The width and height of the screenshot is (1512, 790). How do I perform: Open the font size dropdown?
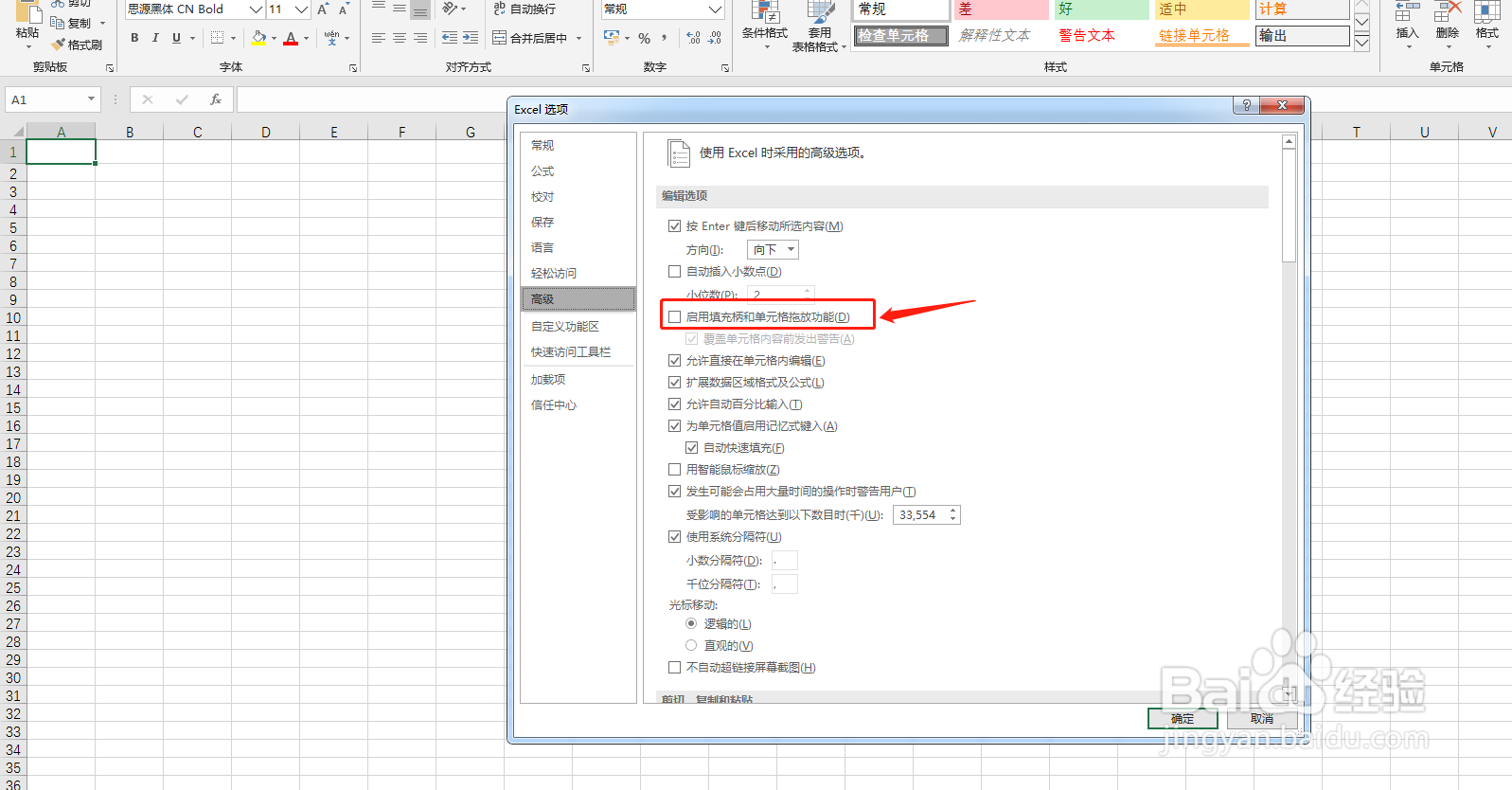pos(301,9)
